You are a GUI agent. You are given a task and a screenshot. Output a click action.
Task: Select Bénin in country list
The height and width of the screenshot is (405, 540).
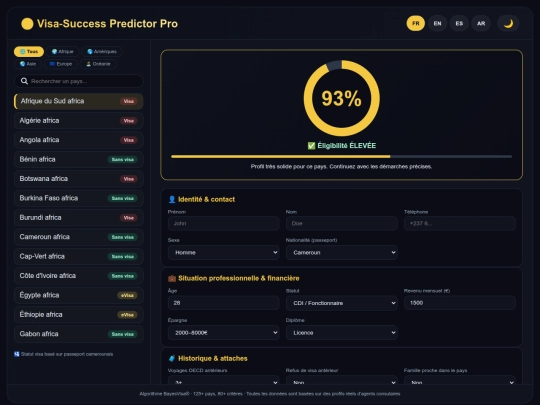(79, 159)
